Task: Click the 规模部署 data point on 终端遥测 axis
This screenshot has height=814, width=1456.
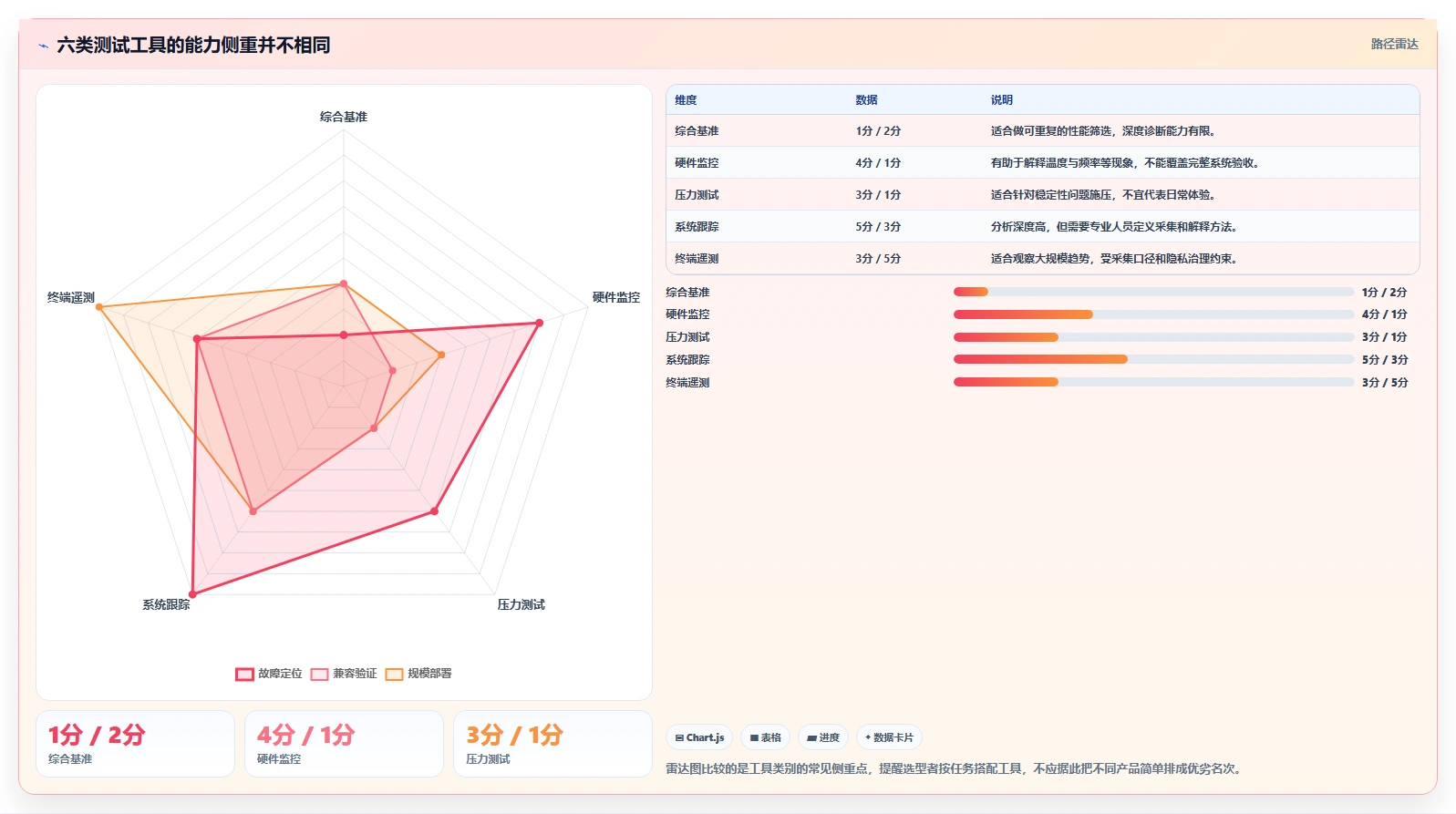Action: [x=99, y=307]
